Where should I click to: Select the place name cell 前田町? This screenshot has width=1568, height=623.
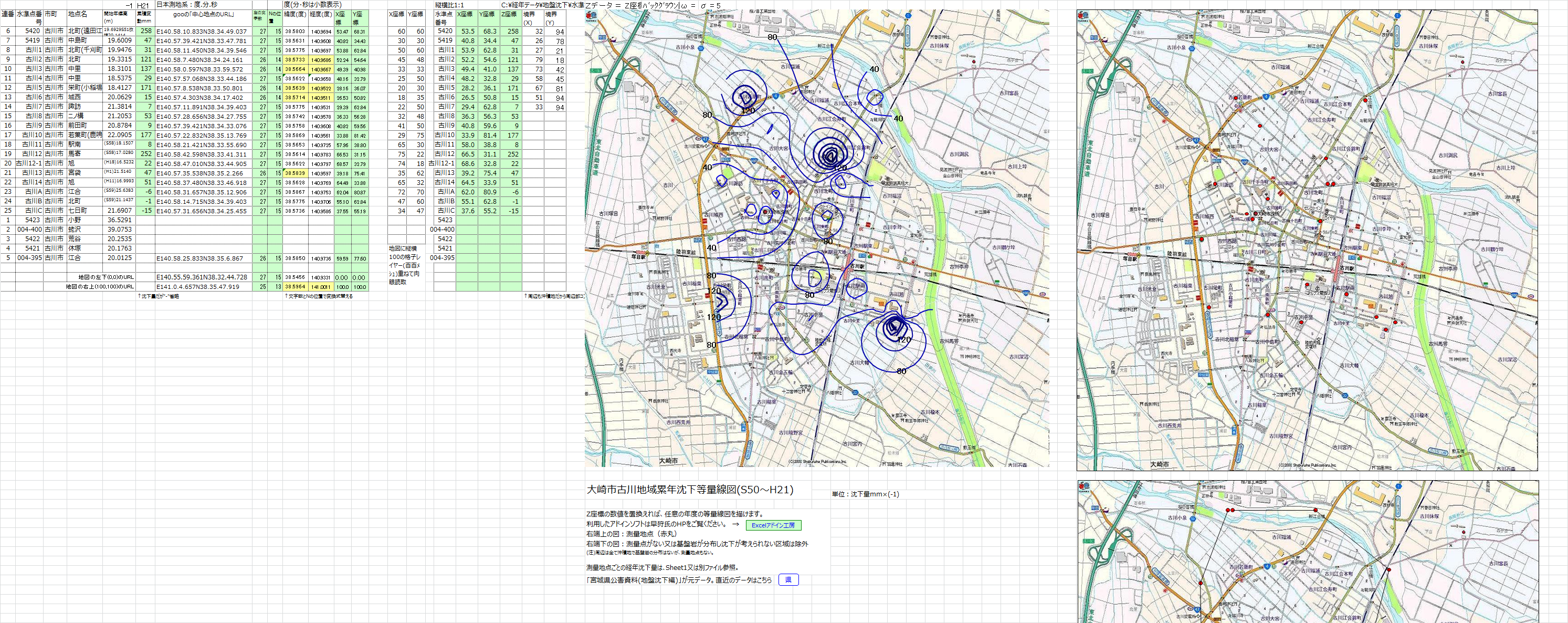pyautogui.click(x=85, y=126)
